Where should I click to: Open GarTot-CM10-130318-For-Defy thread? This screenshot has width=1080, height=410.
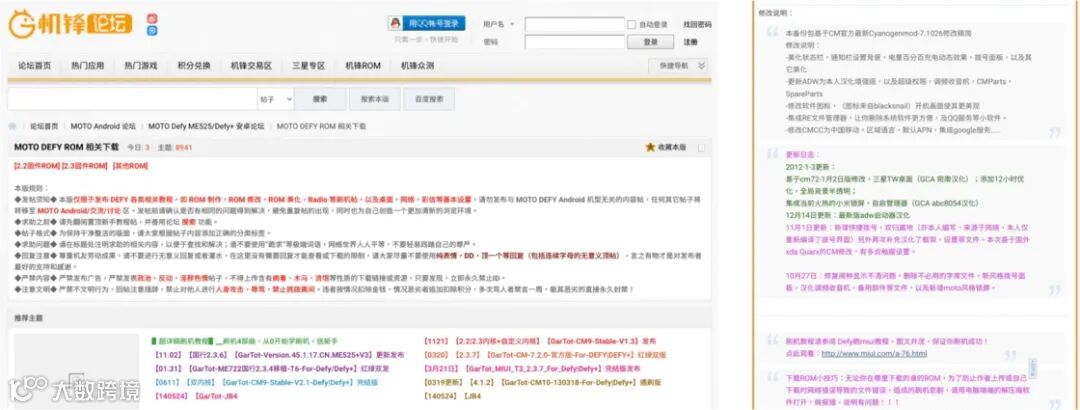544,382
